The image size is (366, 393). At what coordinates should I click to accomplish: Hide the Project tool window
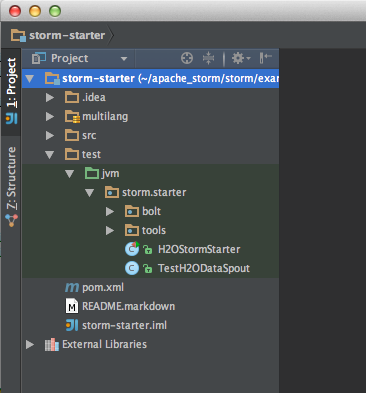coord(265,58)
